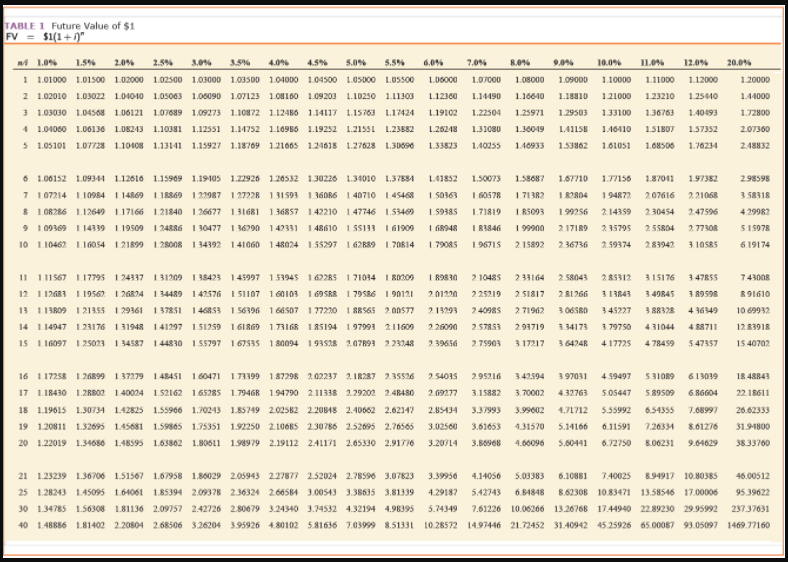Click value 1.21000 in row 2
The image size is (788, 562).
click(617, 96)
